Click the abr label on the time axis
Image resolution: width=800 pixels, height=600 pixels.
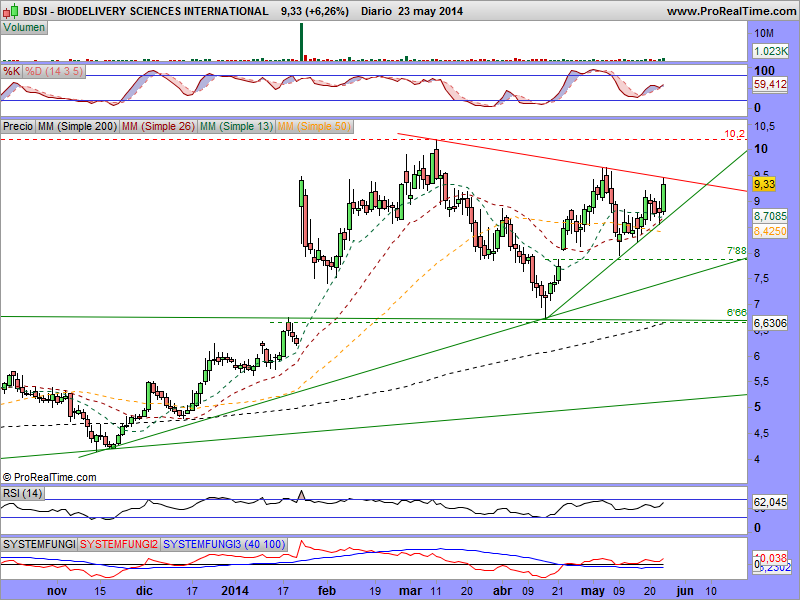[503, 591]
